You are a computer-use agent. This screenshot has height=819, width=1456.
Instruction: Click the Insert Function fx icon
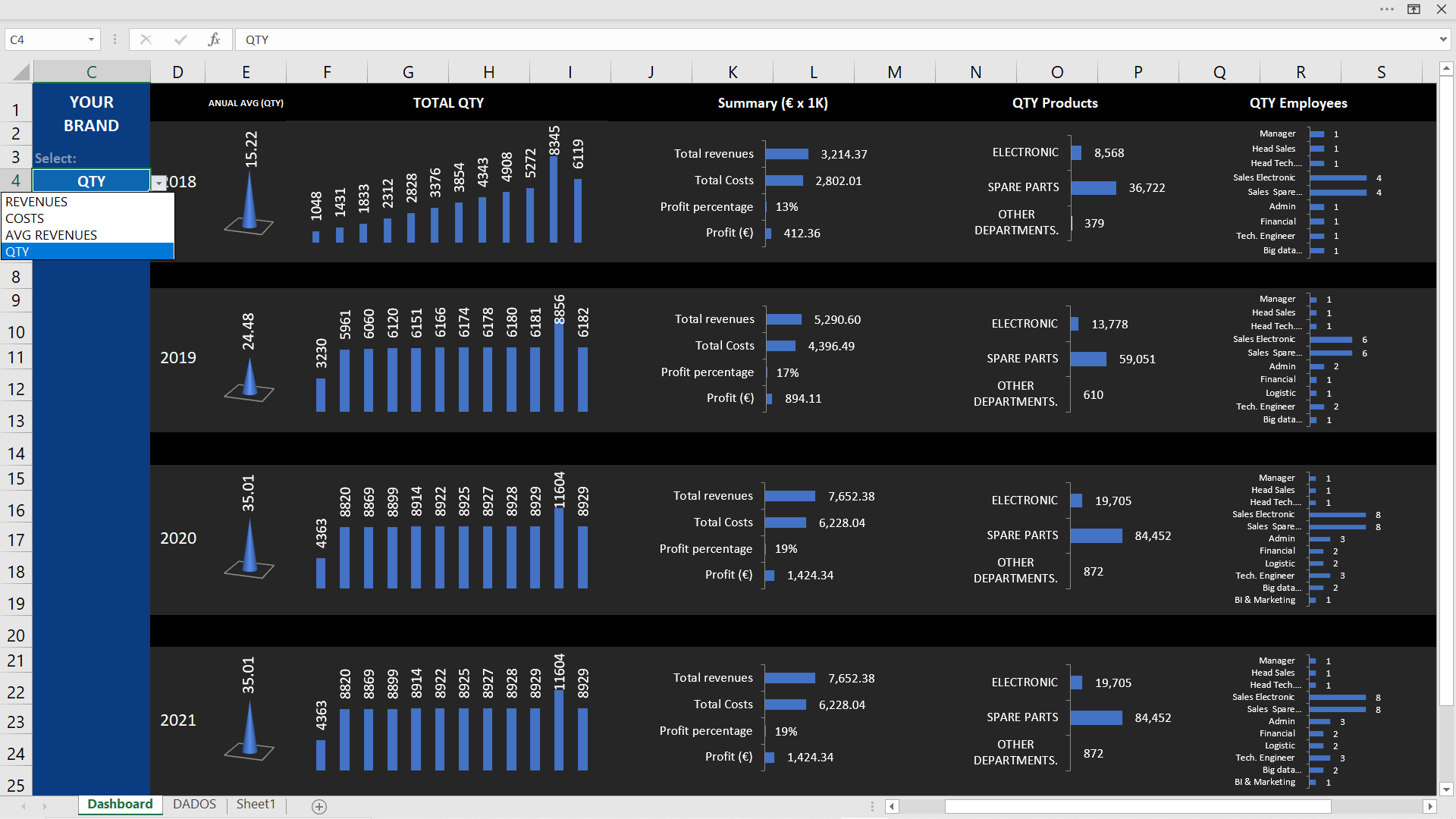(x=214, y=39)
